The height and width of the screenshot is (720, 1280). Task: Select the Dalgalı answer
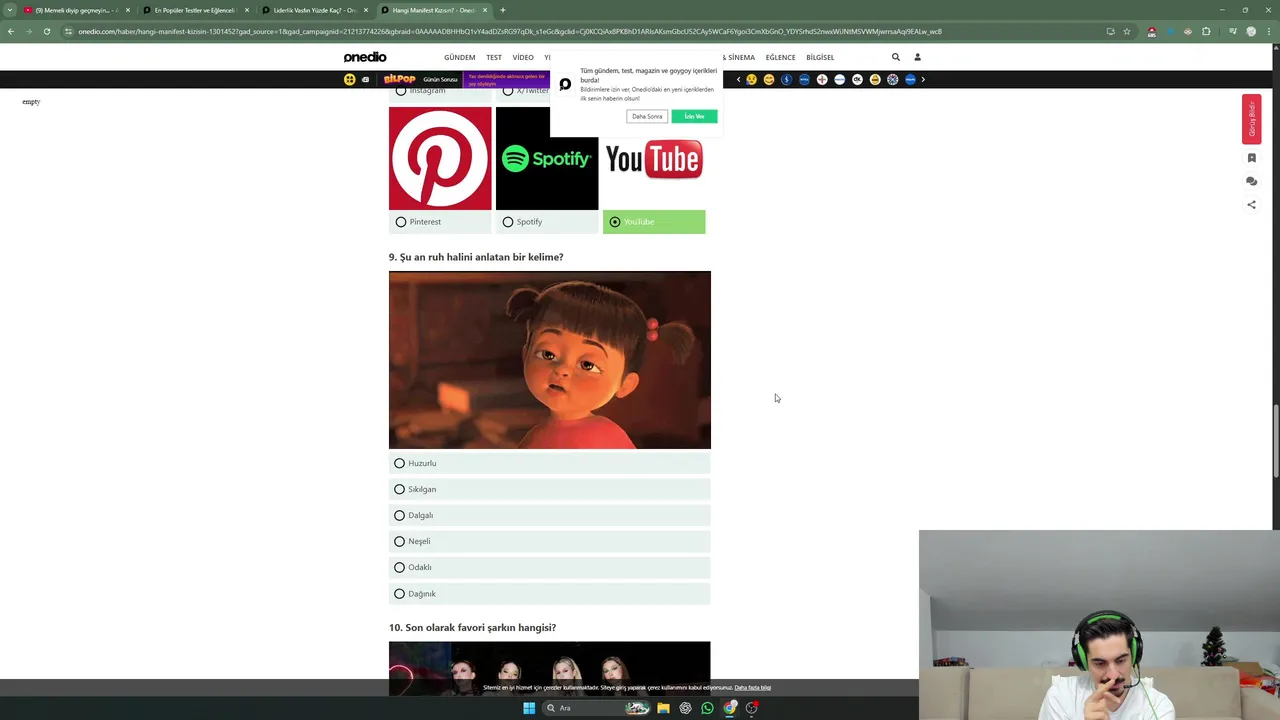[x=549, y=515]
